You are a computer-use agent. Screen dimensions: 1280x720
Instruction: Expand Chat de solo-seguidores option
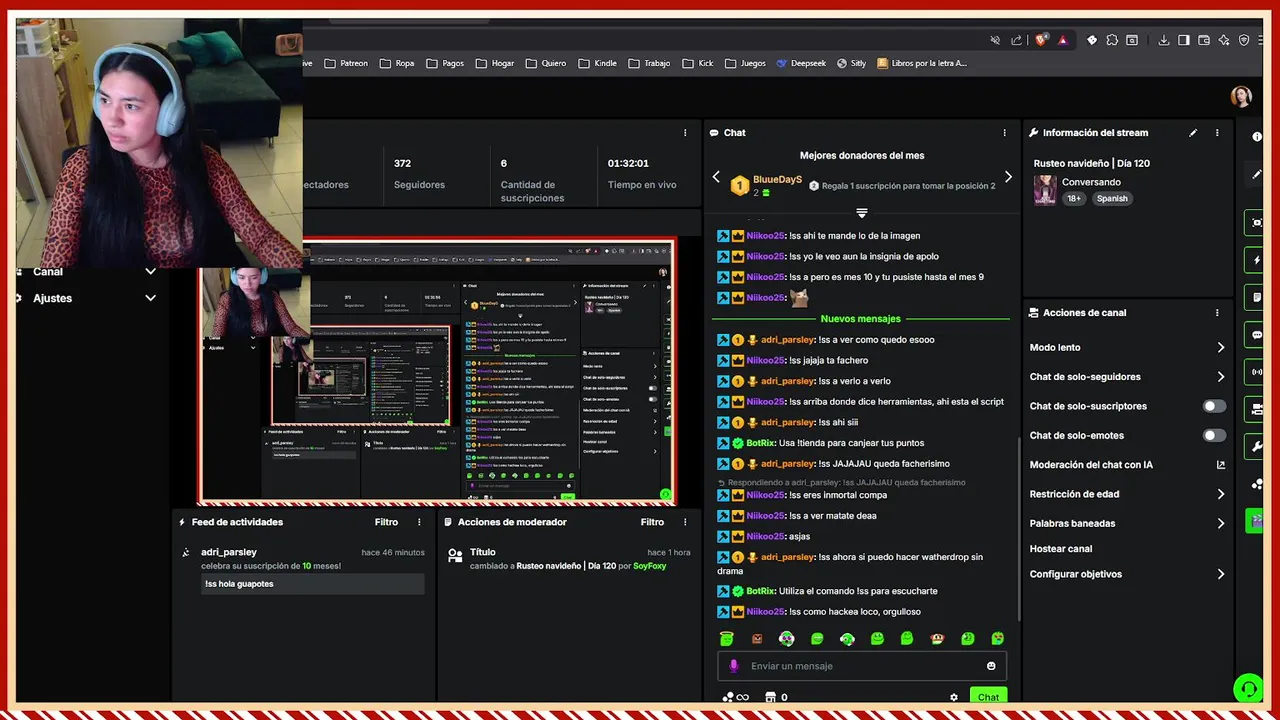1127,377
